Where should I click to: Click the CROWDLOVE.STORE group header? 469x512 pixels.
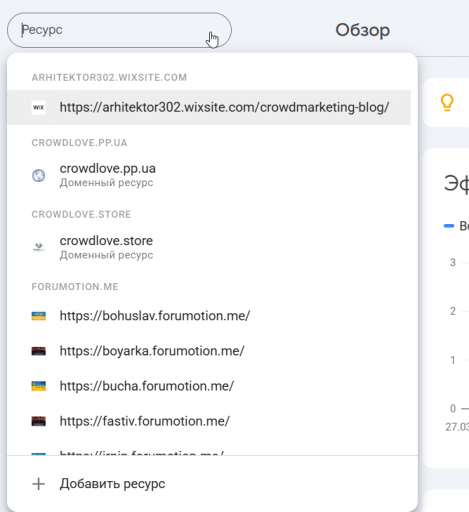click(x=81, y=214)
